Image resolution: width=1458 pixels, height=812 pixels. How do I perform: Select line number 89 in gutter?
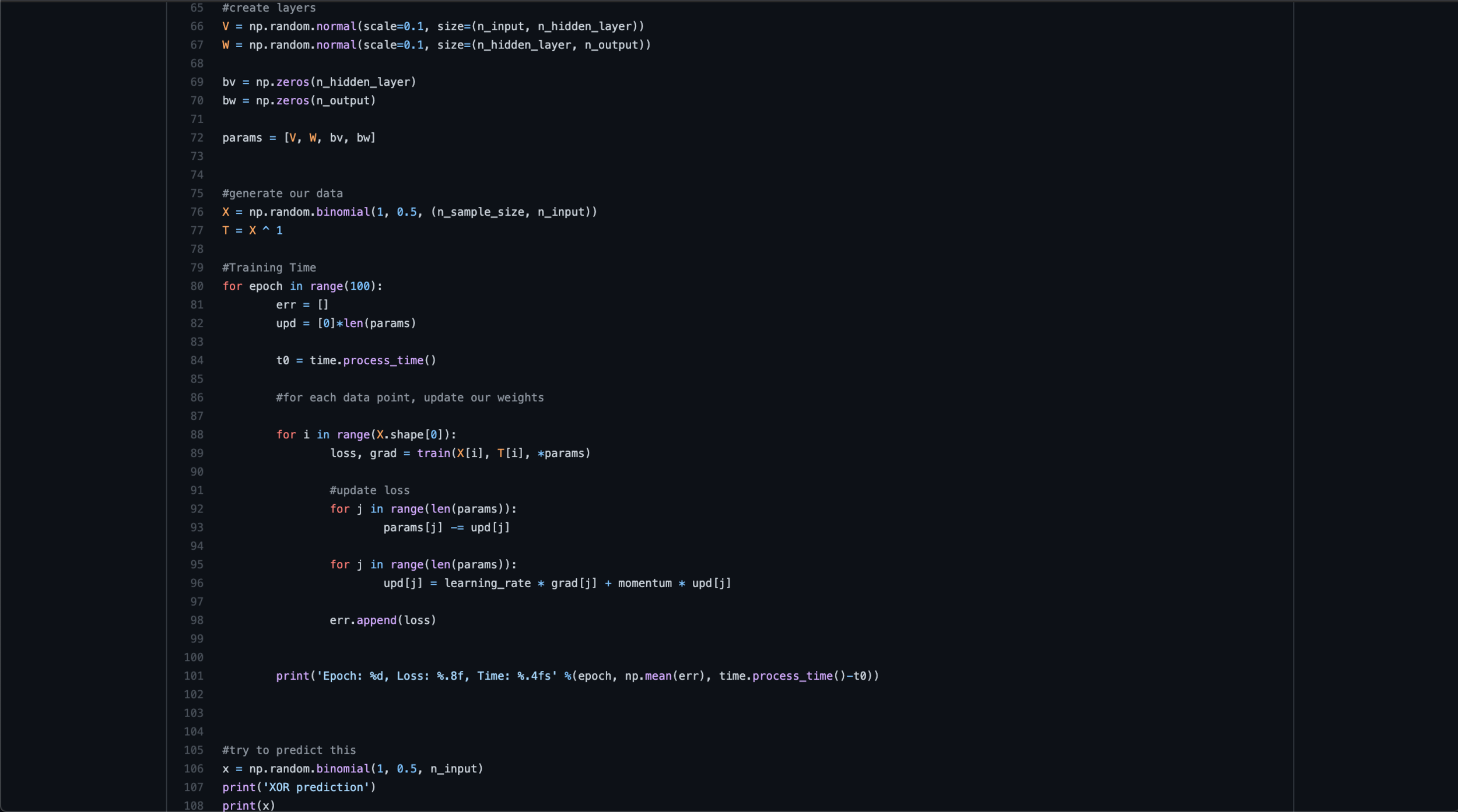pyautogui.click(x=197, y=454)
